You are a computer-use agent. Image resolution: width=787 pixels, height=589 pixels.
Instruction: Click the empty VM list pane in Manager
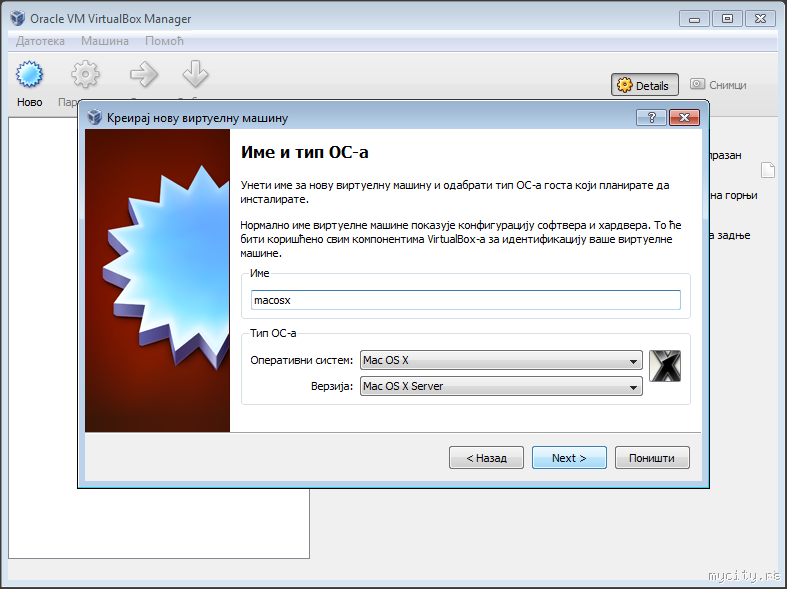pos(159,523)
